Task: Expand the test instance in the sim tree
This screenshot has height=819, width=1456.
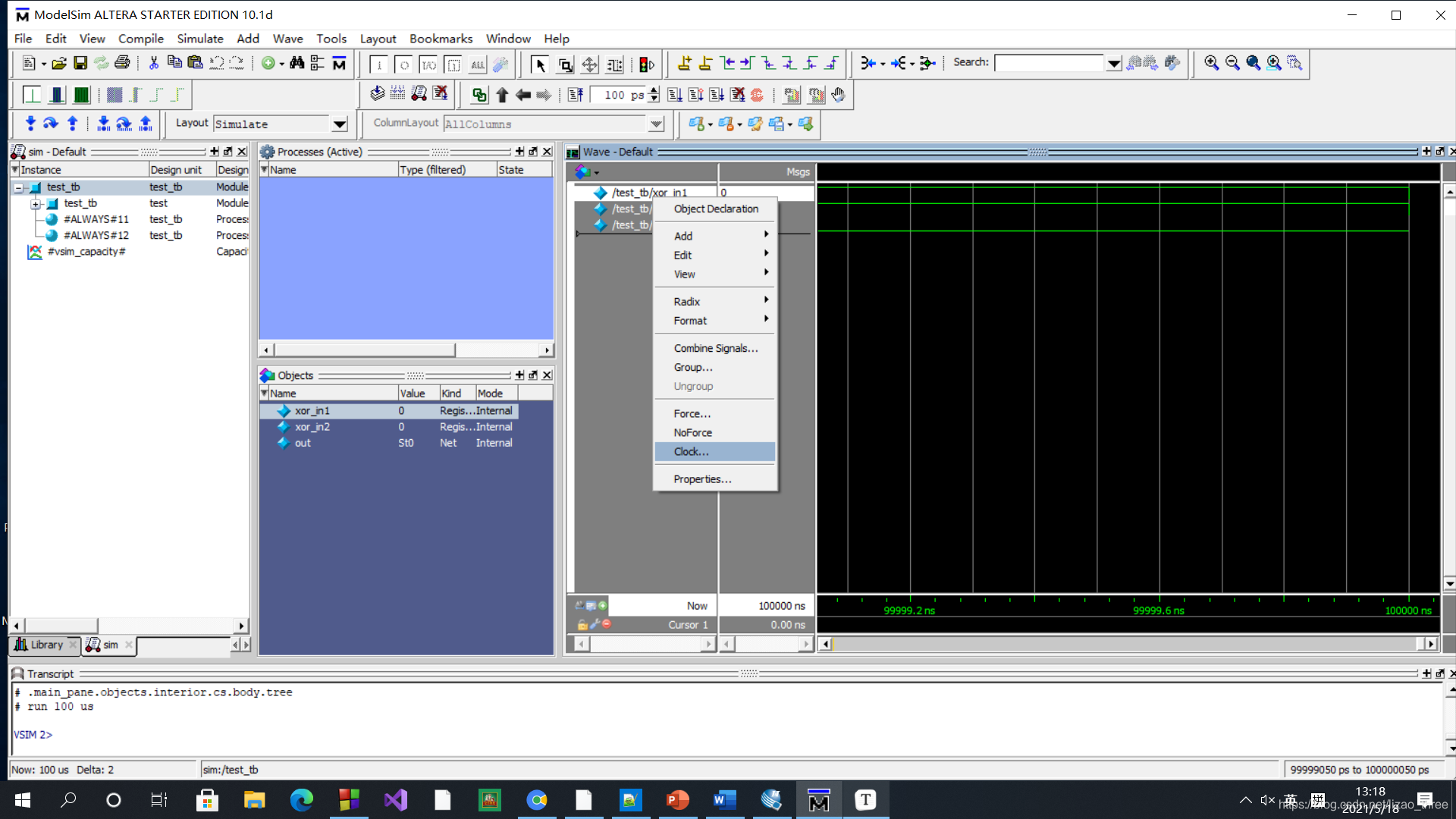Action: pyautogui.click(x=36, y=203)
